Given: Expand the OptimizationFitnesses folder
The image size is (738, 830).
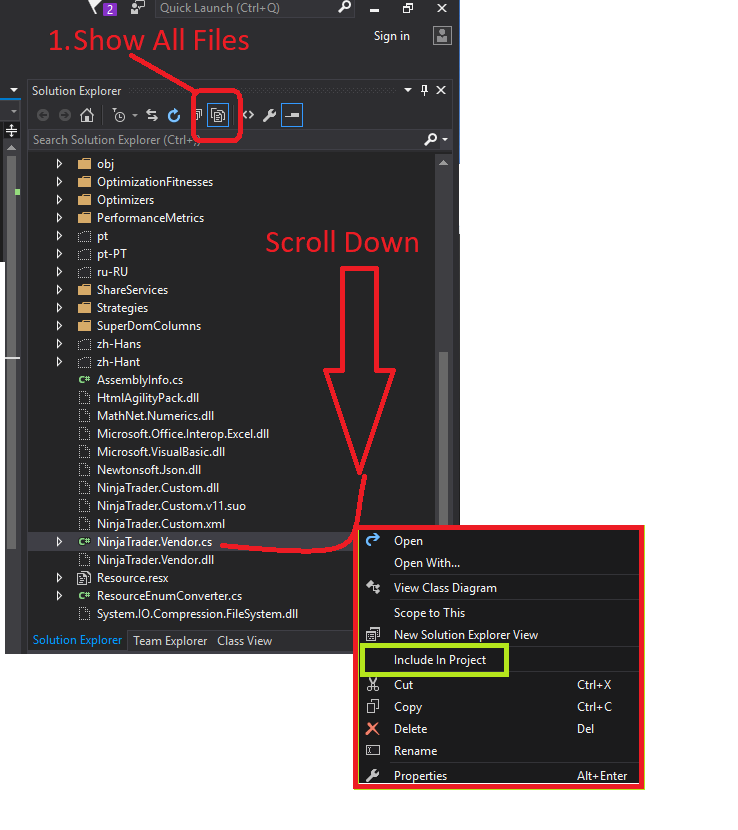Looking at the screenshot, I should tap(59, 182).
